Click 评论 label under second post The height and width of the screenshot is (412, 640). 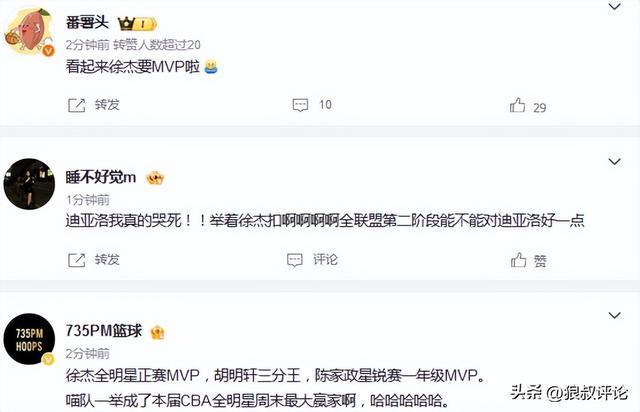[x=325, y=260]
